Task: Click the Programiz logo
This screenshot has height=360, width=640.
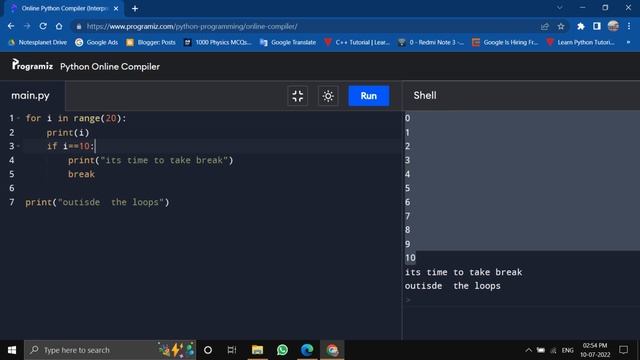Action: 32,65
